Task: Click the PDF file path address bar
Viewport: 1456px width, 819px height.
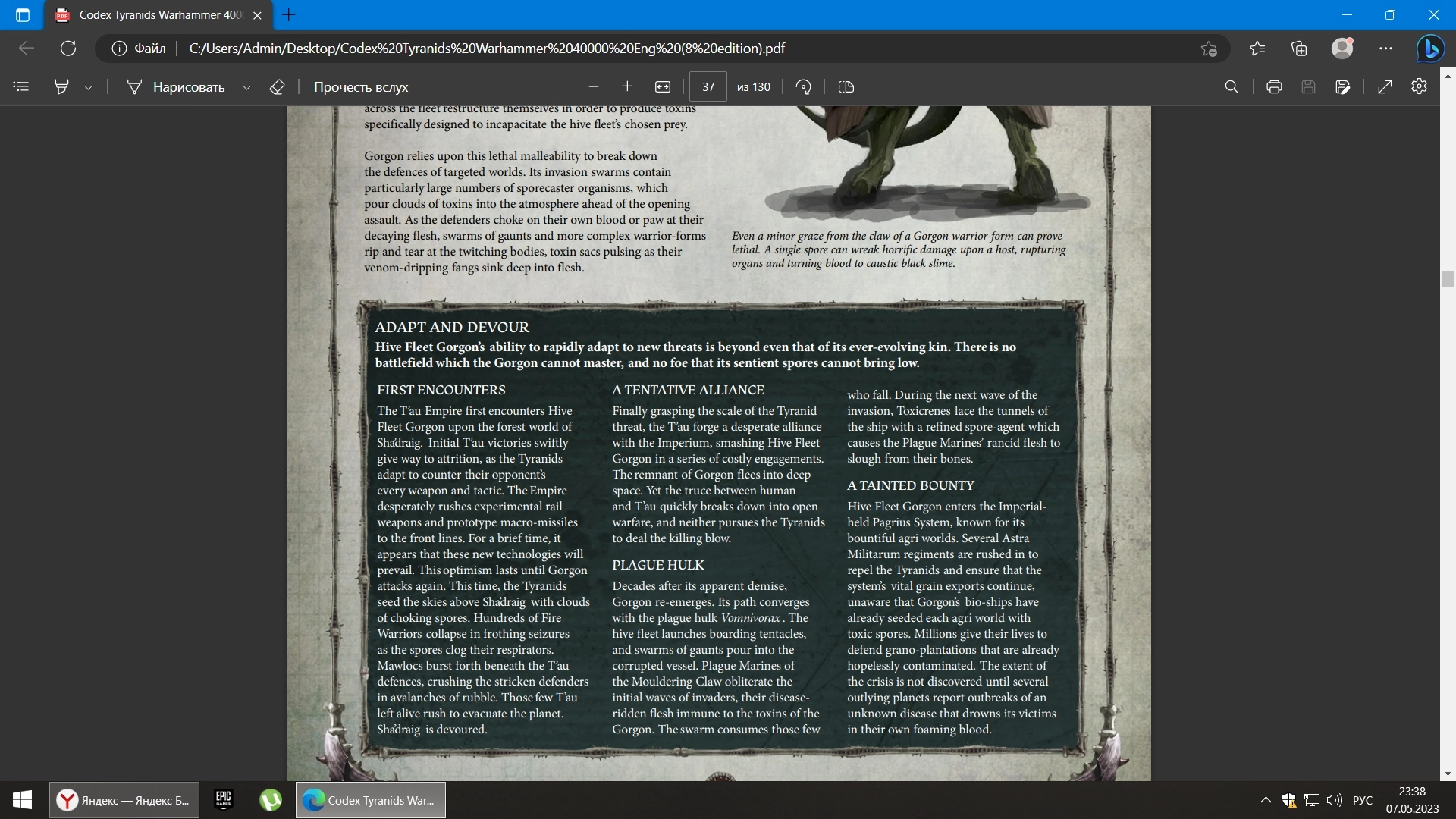Action: [487, 49]
